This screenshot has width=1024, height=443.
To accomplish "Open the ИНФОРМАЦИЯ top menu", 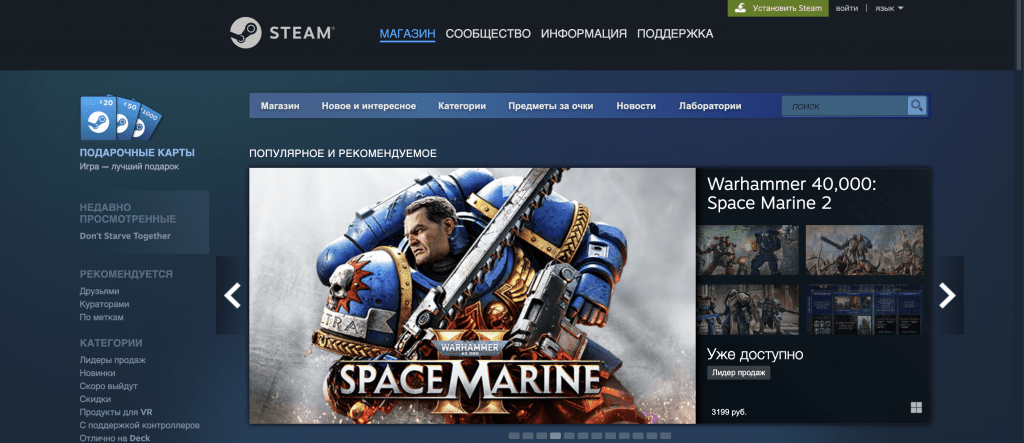I will pyautogui.click(x=584, y=33).
